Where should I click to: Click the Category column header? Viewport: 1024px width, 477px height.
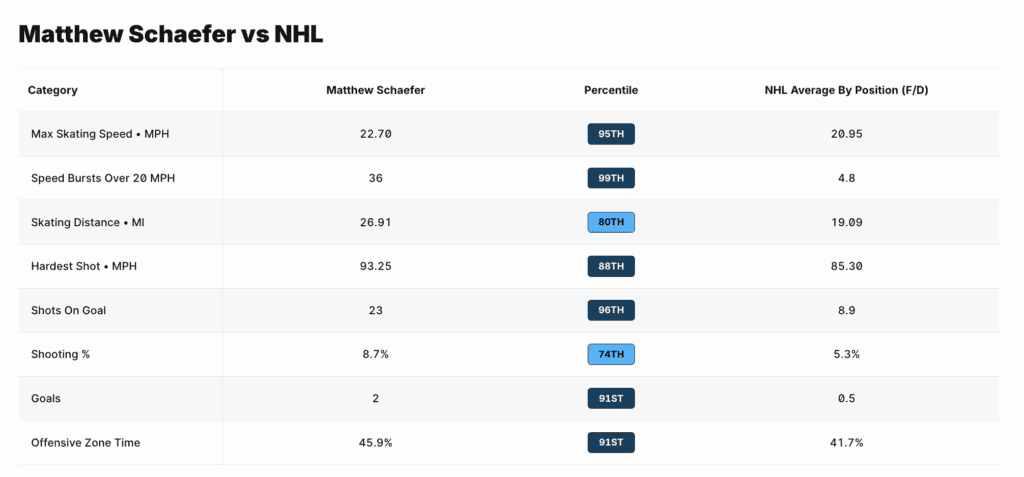click(53, 90)
